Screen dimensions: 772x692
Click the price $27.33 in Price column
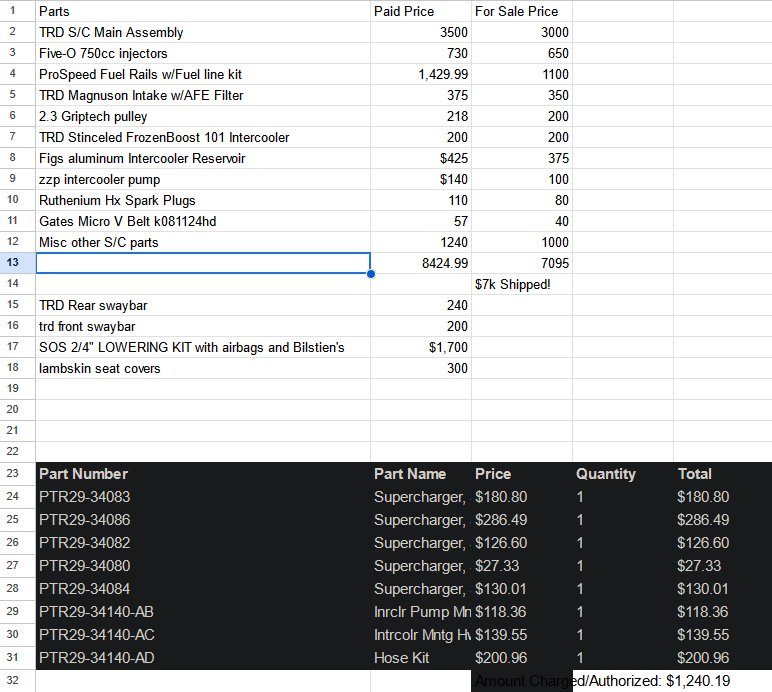pos(521,566)
